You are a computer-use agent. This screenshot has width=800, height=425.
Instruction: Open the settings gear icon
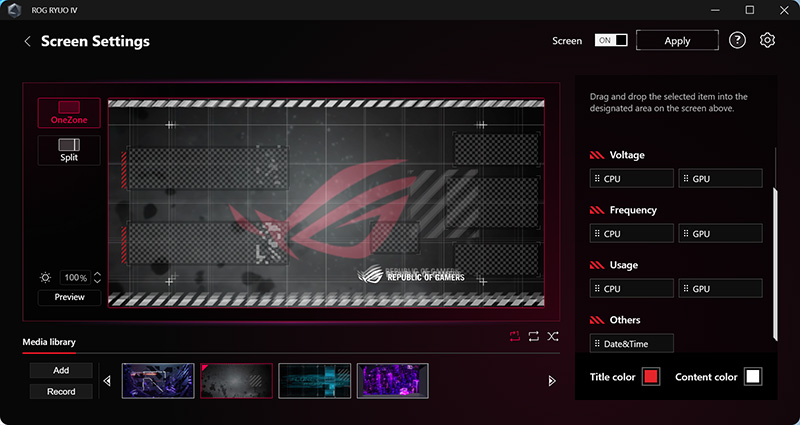point(767,40)
